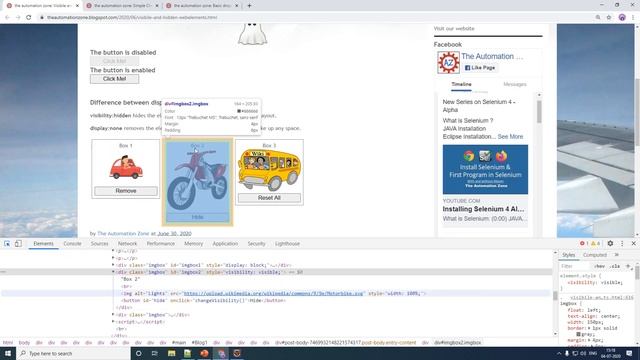Show hidden system tray icons chevron
This screenshot has width=640, height=360.
[x=559, y=353]
